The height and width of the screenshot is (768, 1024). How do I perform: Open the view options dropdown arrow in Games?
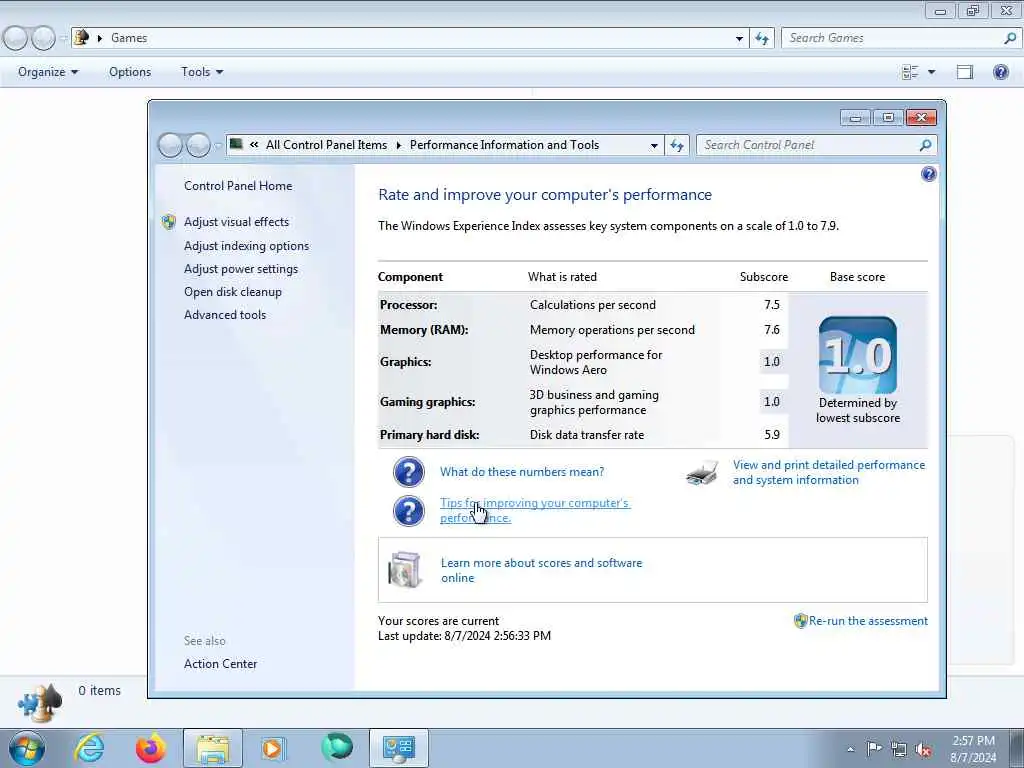[x=931, y=72]
